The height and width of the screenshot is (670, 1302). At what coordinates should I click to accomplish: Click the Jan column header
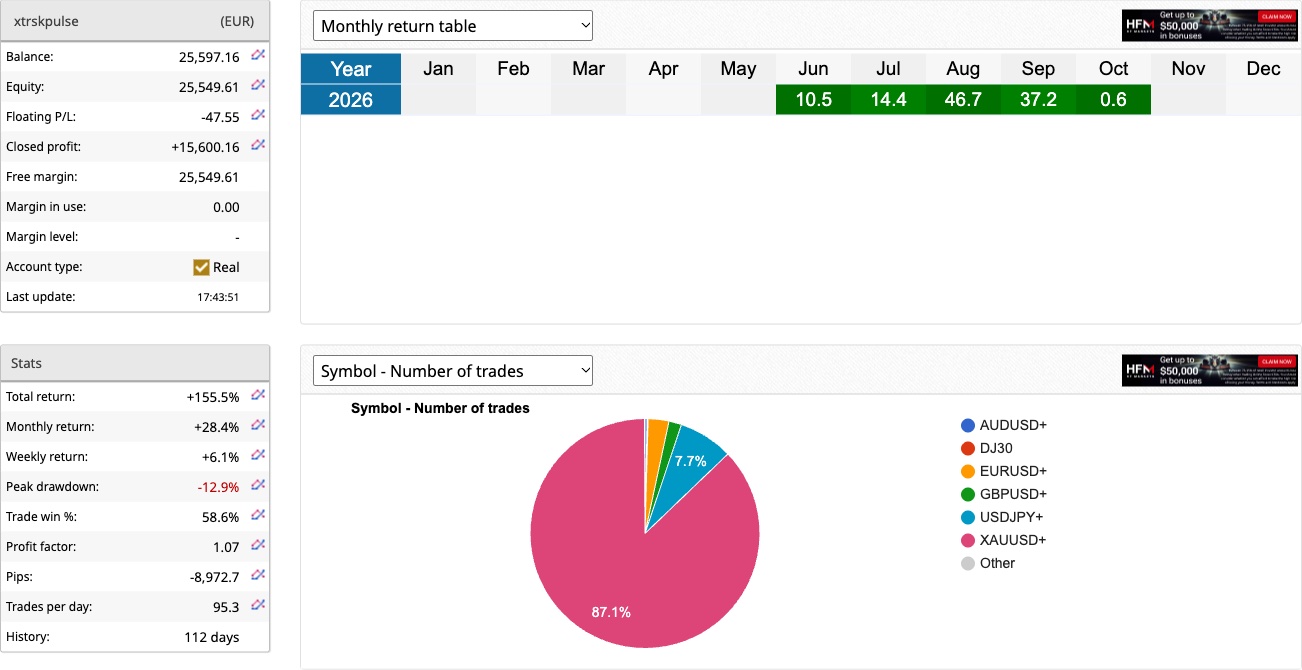pyautogui.click(x=438, y=69)
